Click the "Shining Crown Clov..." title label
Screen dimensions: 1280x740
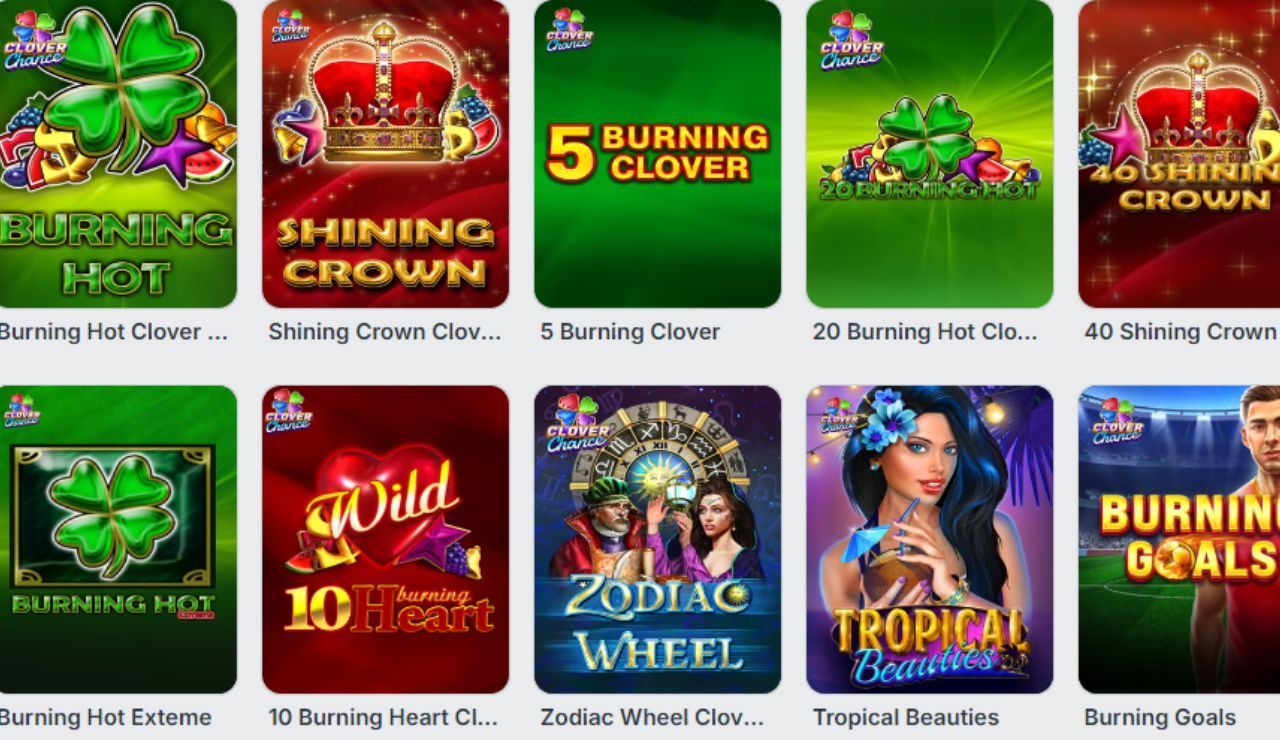pyautogui.click(x=385, y=332)
